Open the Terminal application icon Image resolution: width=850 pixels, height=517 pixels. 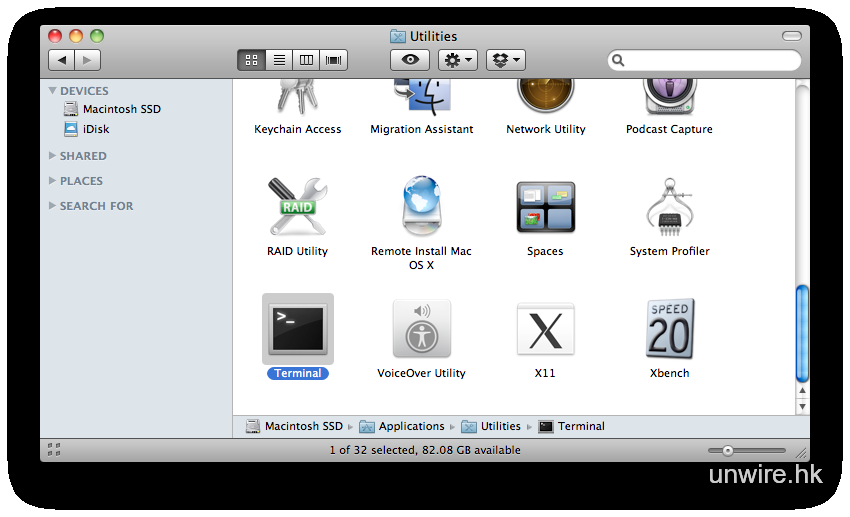point(298,329)
